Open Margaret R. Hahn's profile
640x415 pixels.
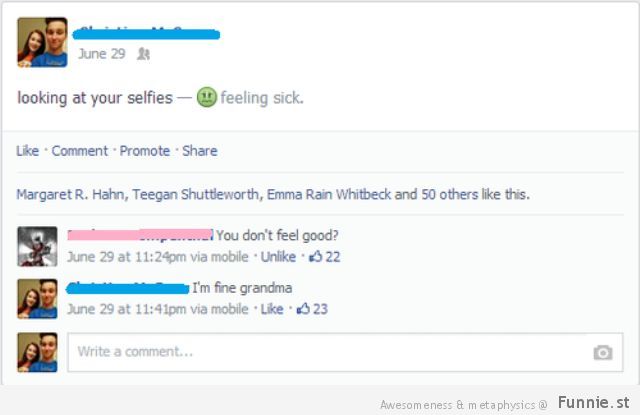tap(70, 194)
